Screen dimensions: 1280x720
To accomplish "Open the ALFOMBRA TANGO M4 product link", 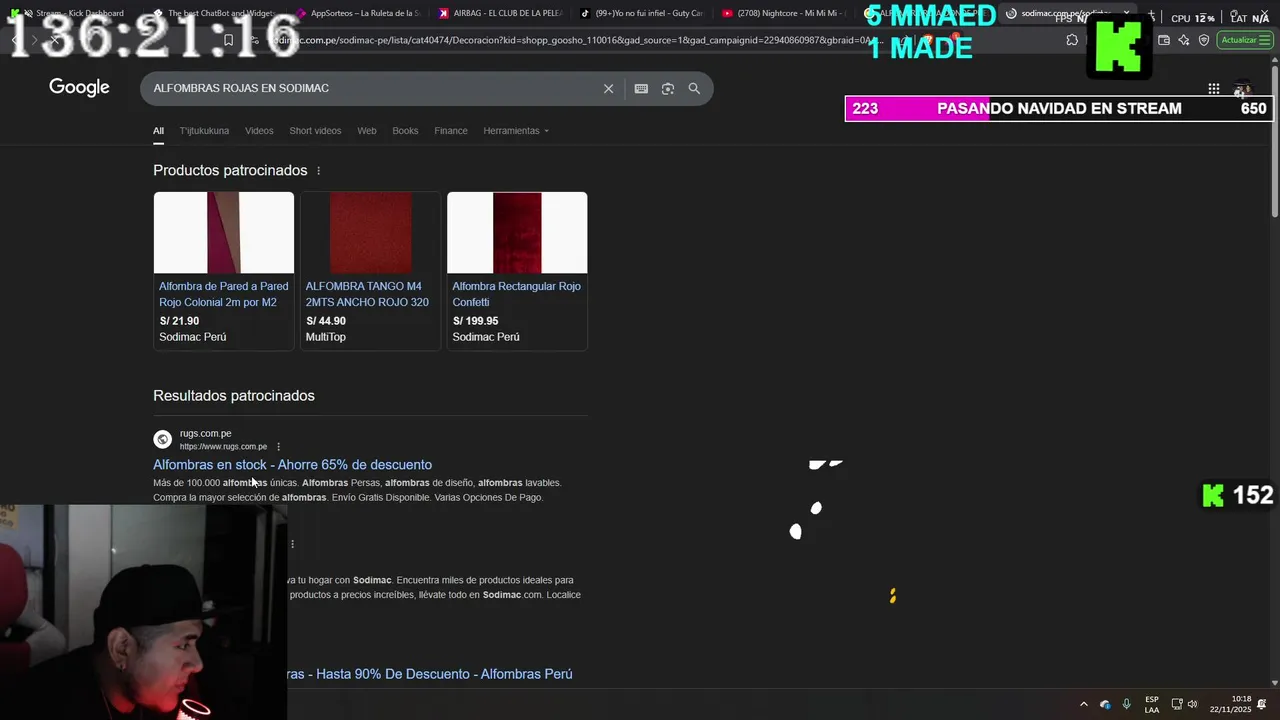I will pyautogui.click(x=367, y=294).
